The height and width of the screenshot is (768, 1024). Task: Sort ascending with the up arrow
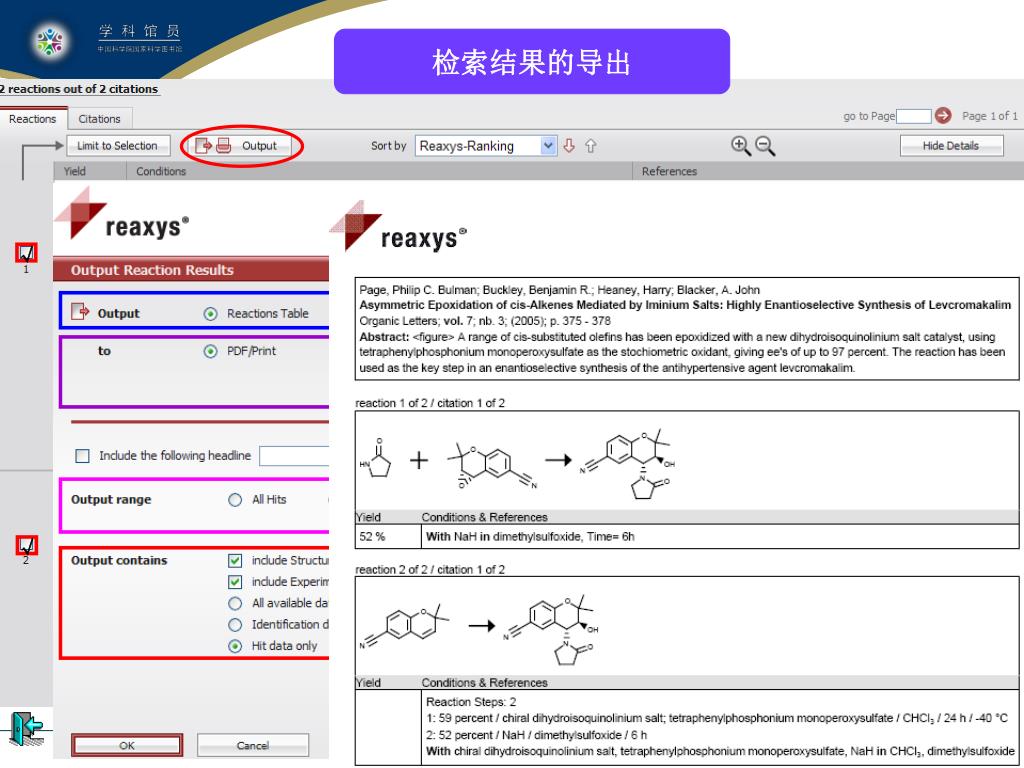click(x=590, y=146)
